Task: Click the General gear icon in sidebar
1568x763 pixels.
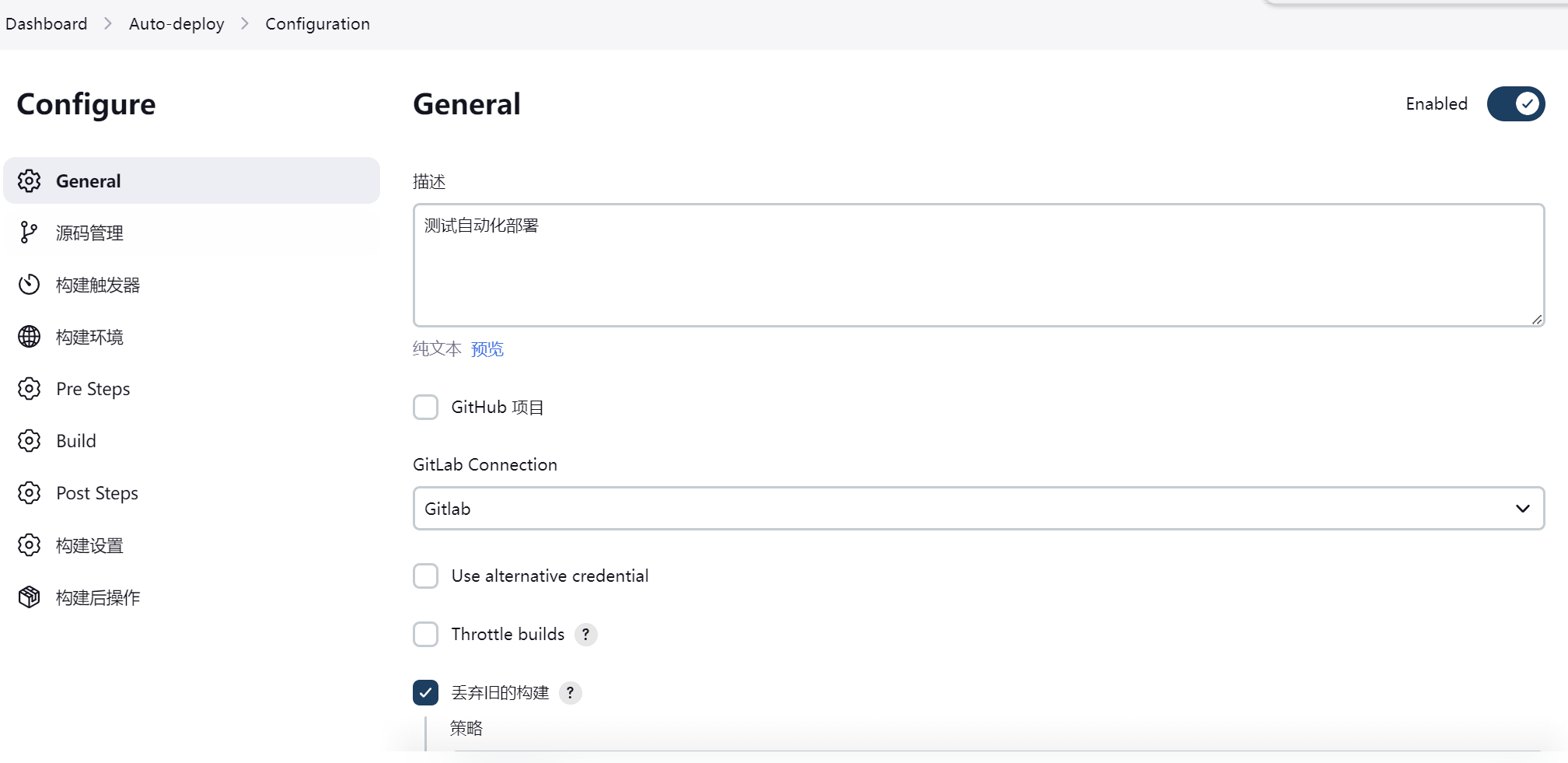Action: coord(30,180)
